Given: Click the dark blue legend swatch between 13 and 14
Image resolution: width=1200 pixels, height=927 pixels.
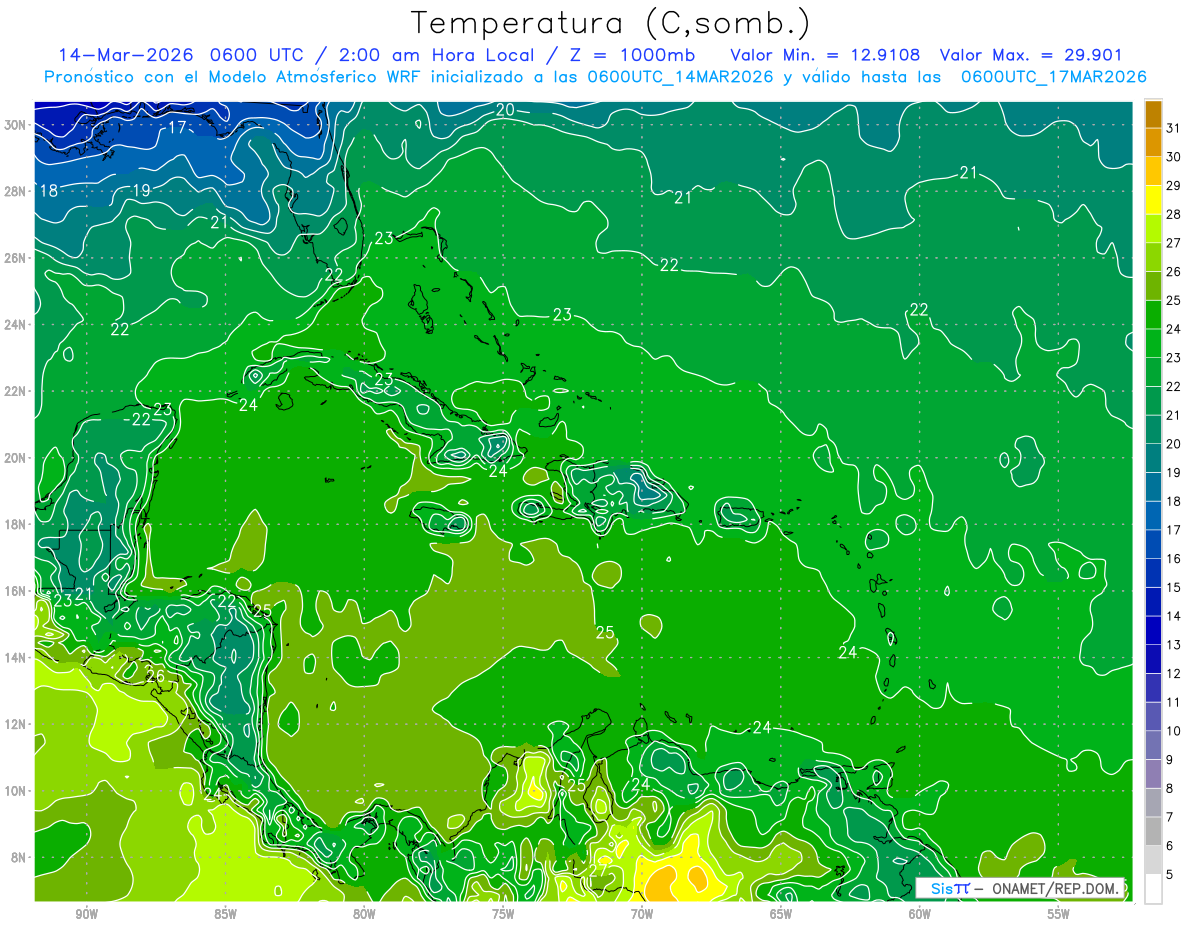Looking at the screenshot, I should tap(1153, 631).
